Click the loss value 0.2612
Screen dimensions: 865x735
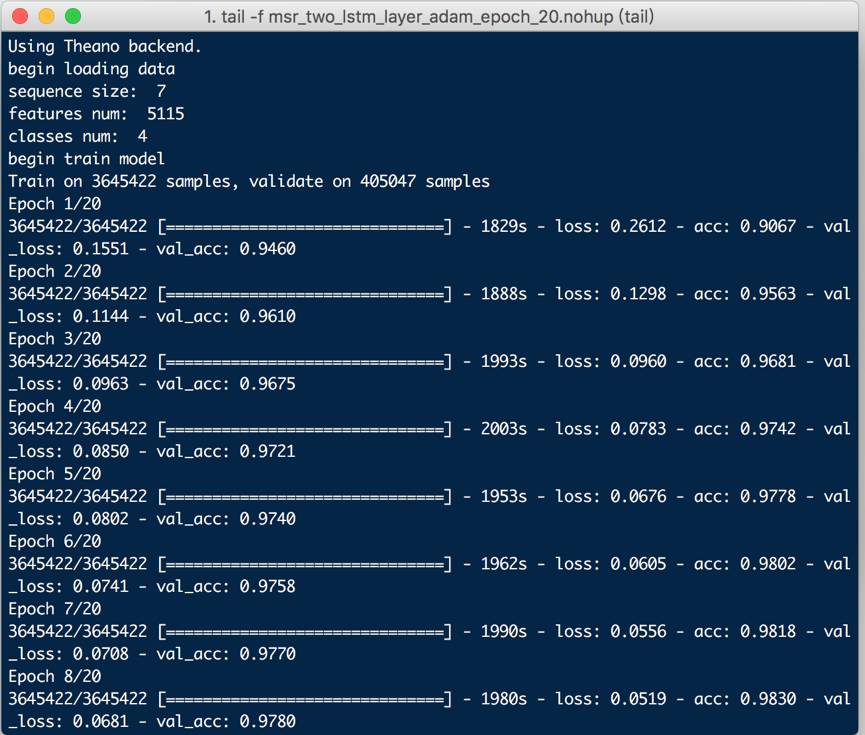[638, 226]
